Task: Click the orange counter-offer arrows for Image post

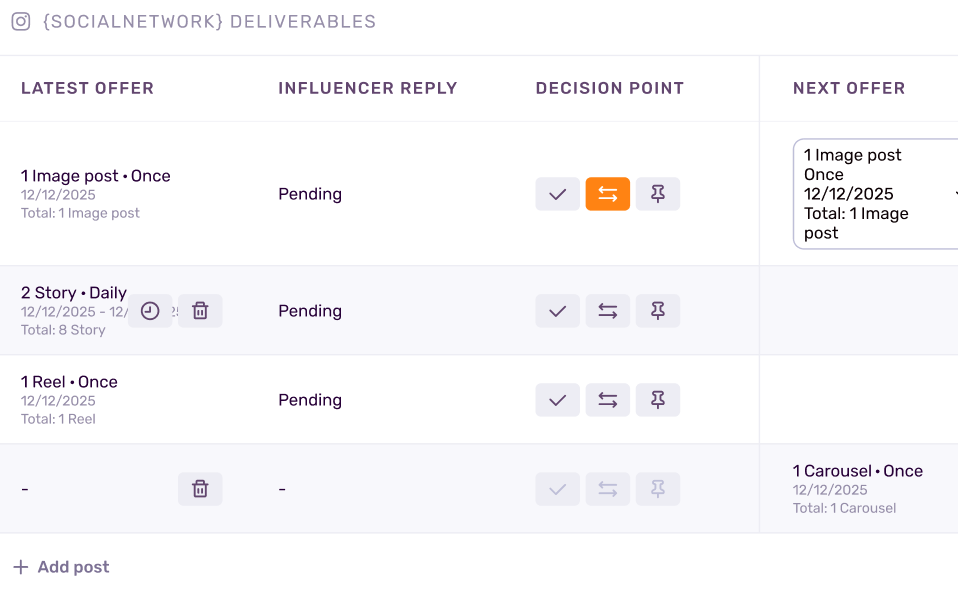Action: 608,194
